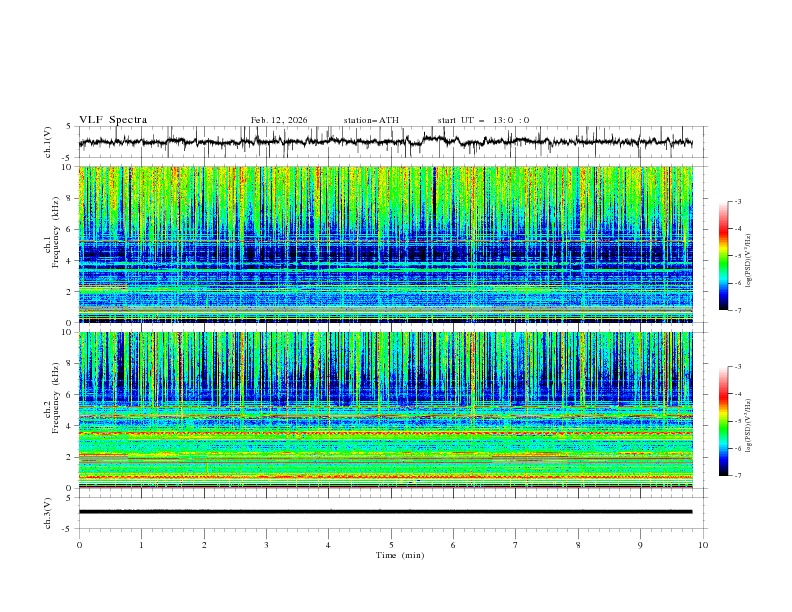This screenshot has height=612, width=792.
Task: Click the "station=ATH" header label
Action: click(371, 120)
